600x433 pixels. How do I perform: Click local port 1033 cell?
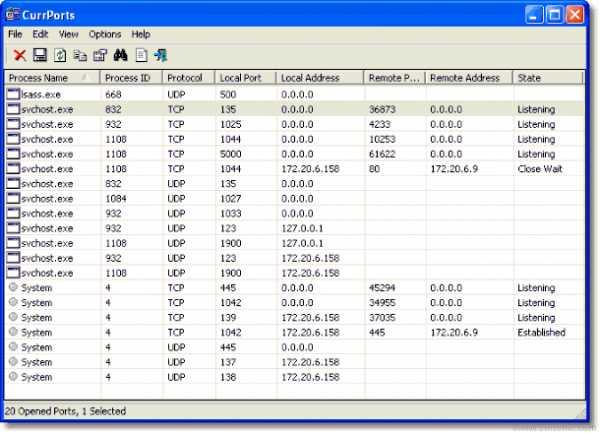coord(231,214)
